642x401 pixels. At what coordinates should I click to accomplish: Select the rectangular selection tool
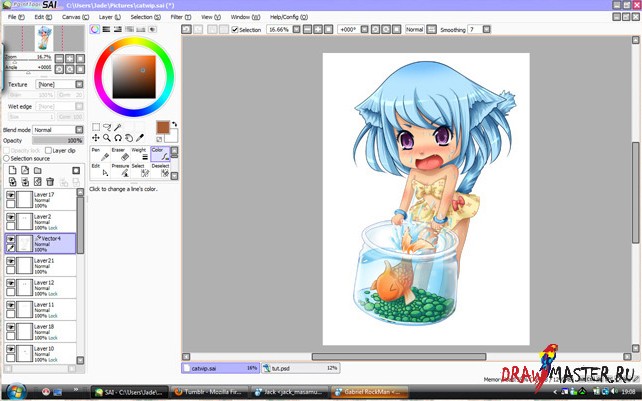click(96, 127)
